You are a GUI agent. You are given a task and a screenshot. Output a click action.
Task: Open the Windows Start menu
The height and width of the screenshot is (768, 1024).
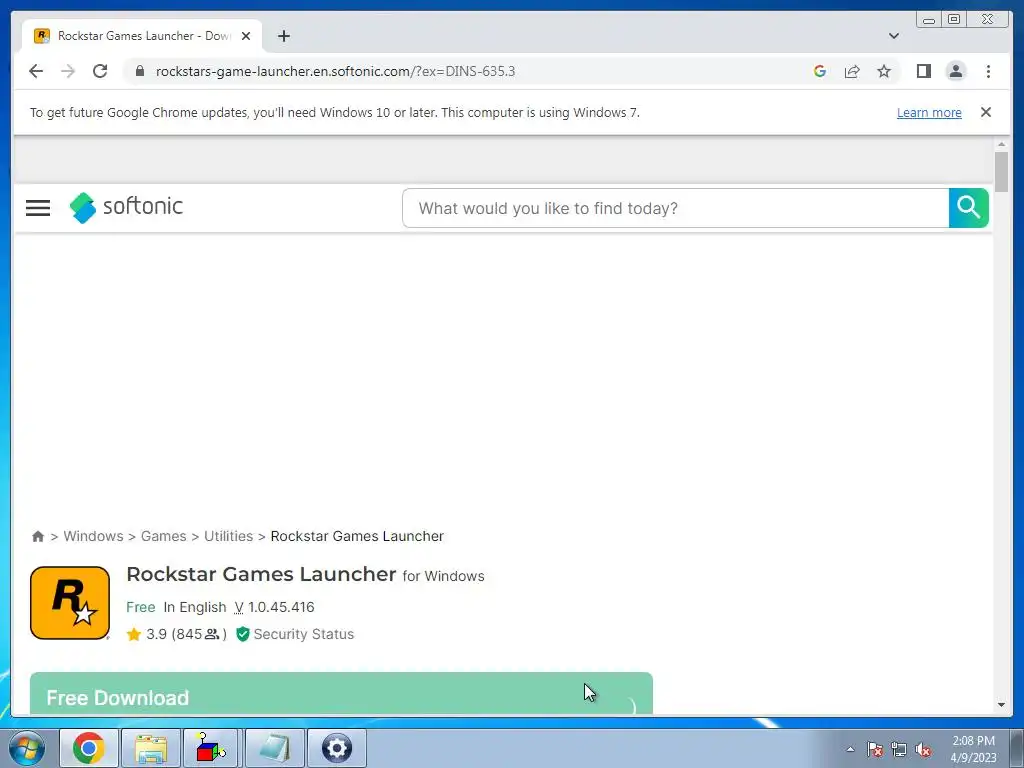[27, 748]
